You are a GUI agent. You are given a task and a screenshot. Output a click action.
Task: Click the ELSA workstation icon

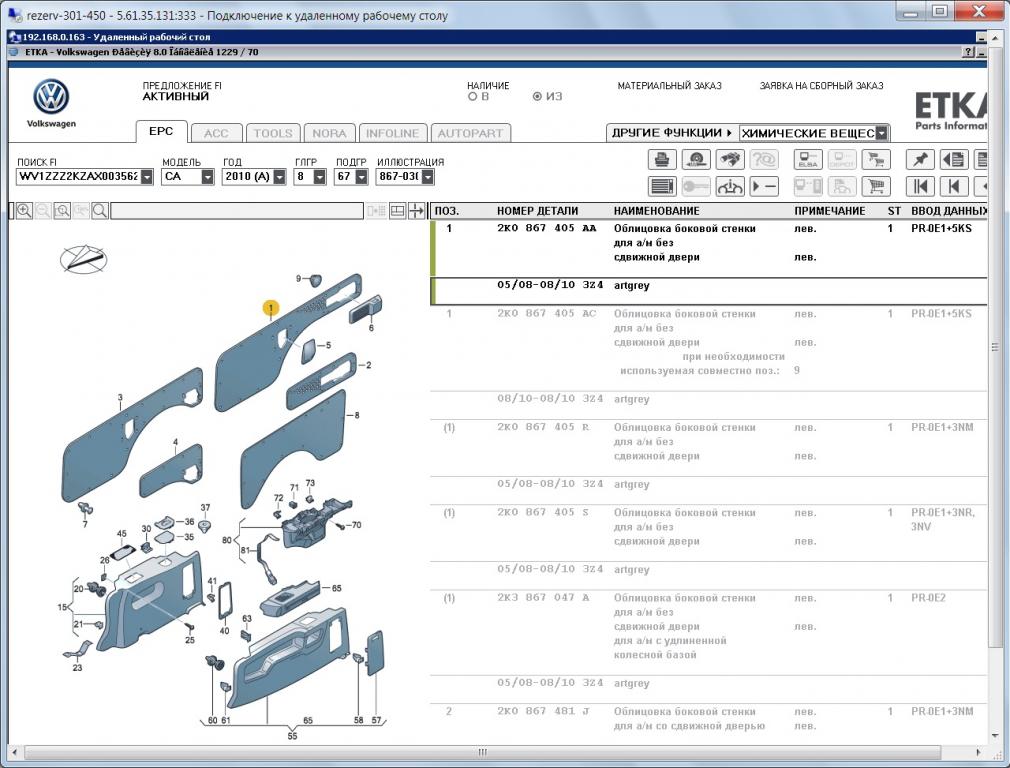pos(808,159)
